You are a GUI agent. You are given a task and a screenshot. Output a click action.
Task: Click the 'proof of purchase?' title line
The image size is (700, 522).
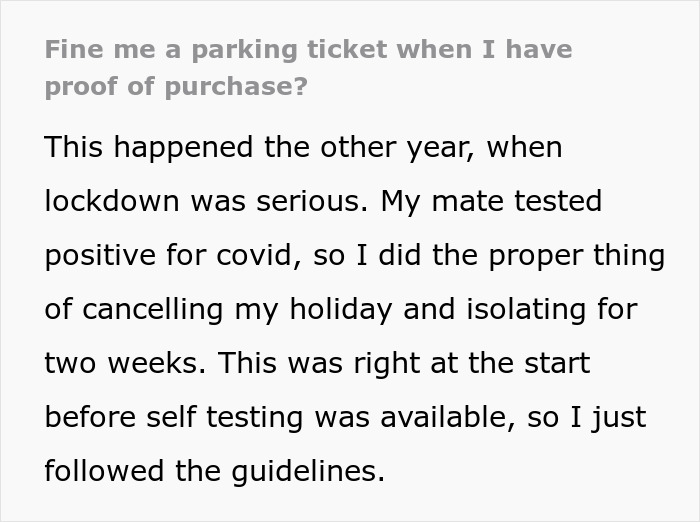pyautogui.click(x=175, y=87)
